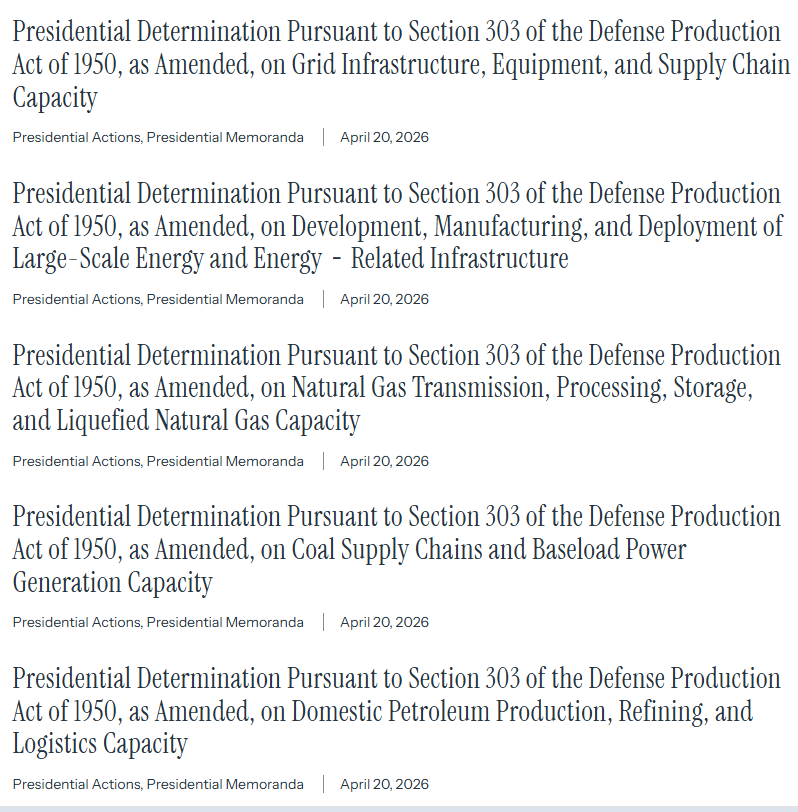The image size is (798, 812).
Task: Select Presidential Memoranda under Large-Scale Energy article
Action: pyautogui.click(x=225, y=299)
